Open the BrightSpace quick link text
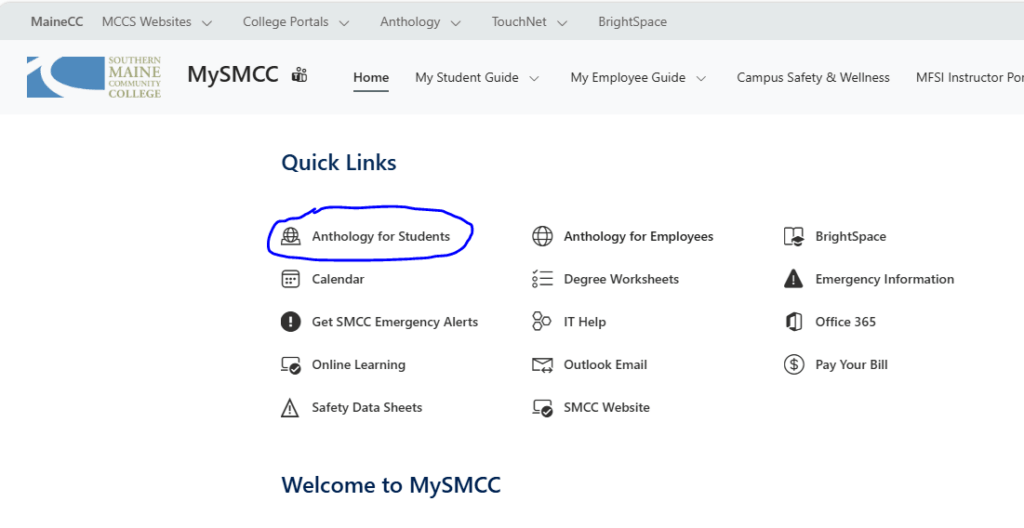 (x=851, y=237)
